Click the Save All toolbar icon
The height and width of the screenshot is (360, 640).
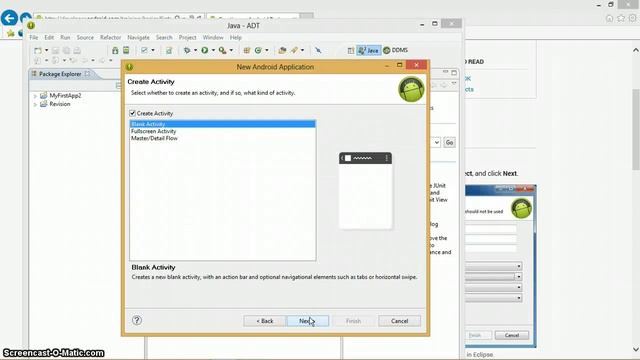click(x=66, y=50)
